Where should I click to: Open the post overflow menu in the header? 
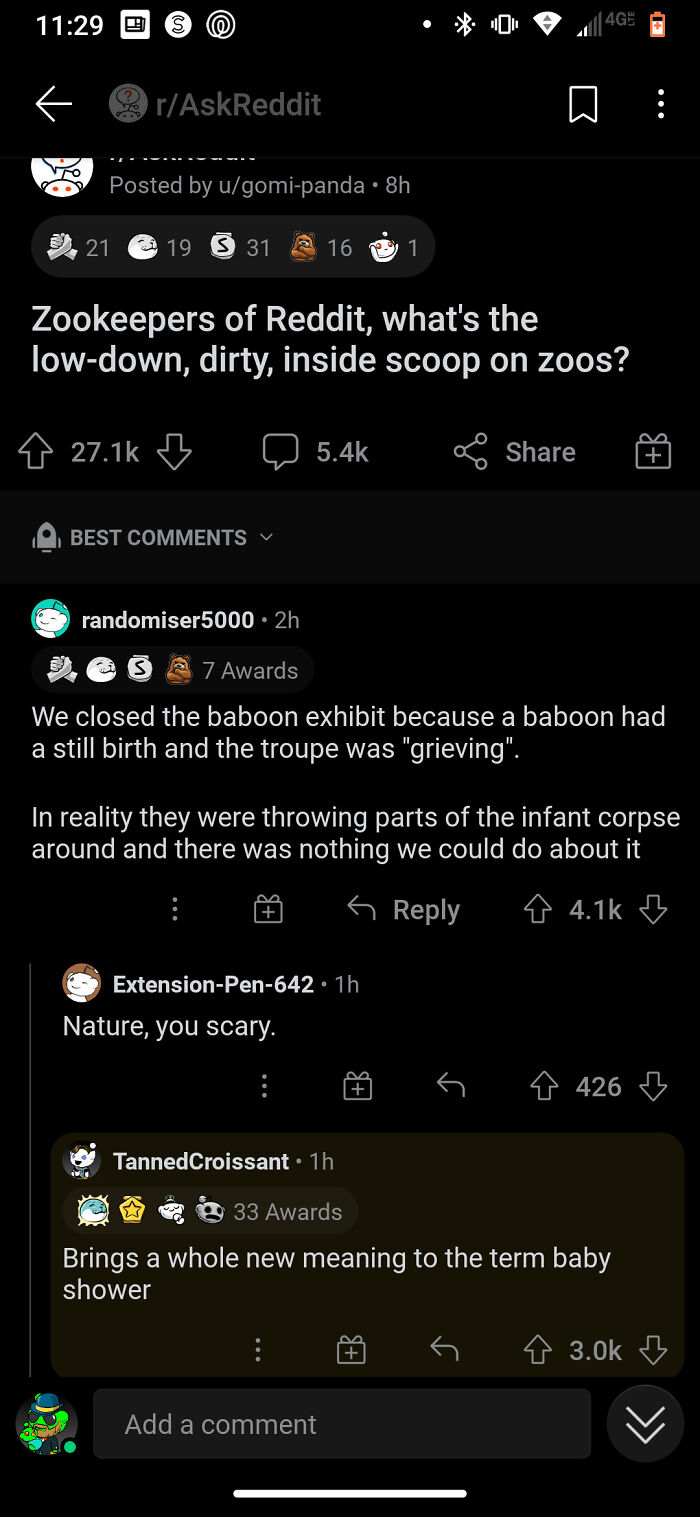(x=660, y=104)
